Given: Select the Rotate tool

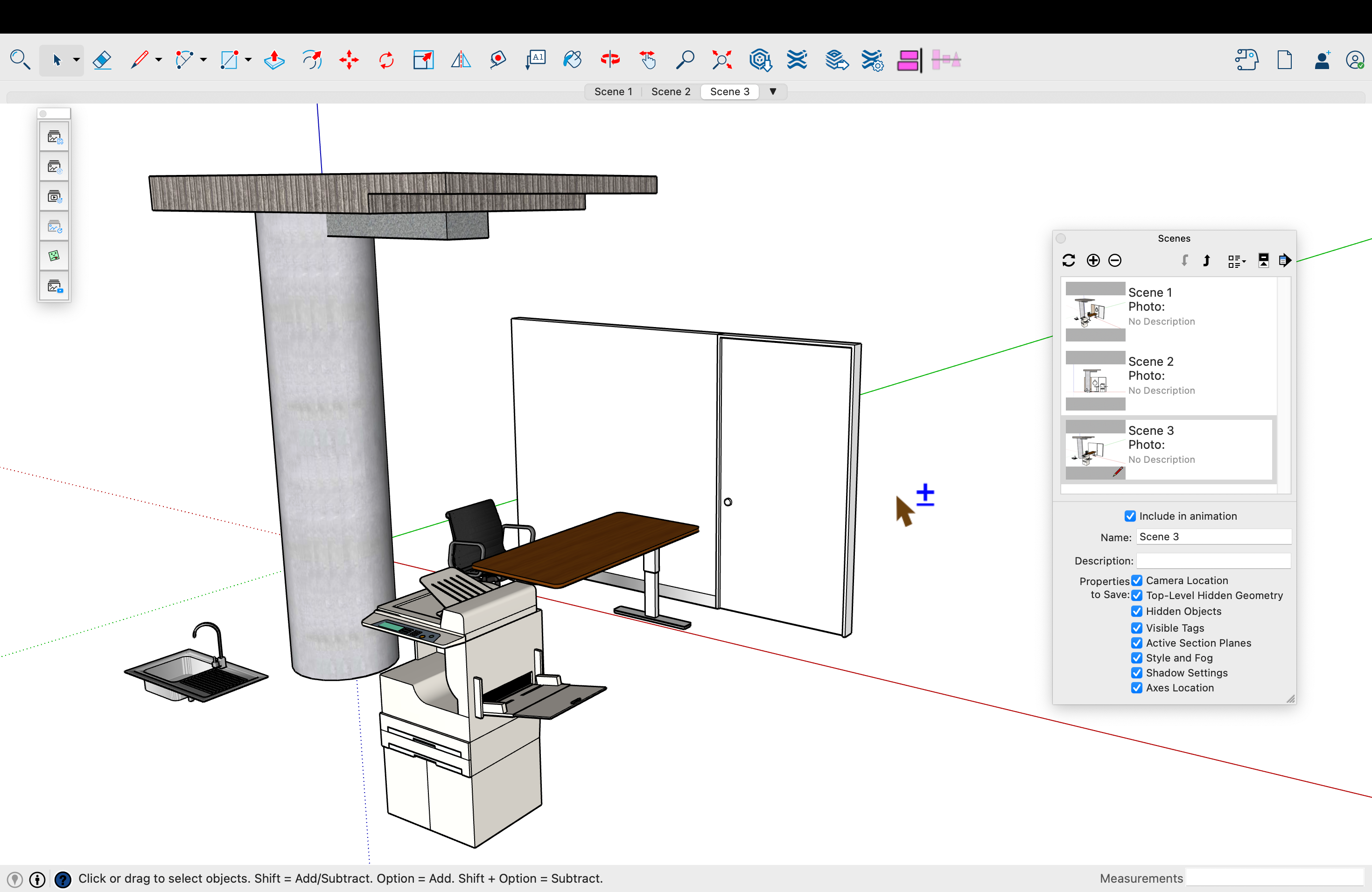Looking at the screenshot, I should tap(385, 60).
